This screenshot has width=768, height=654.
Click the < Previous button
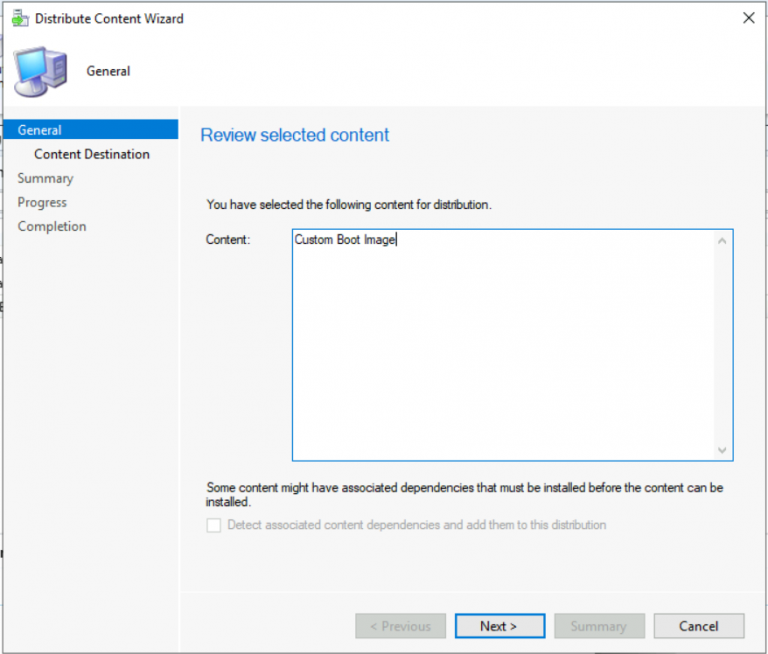pyautogui.click(x=400, y=626)
